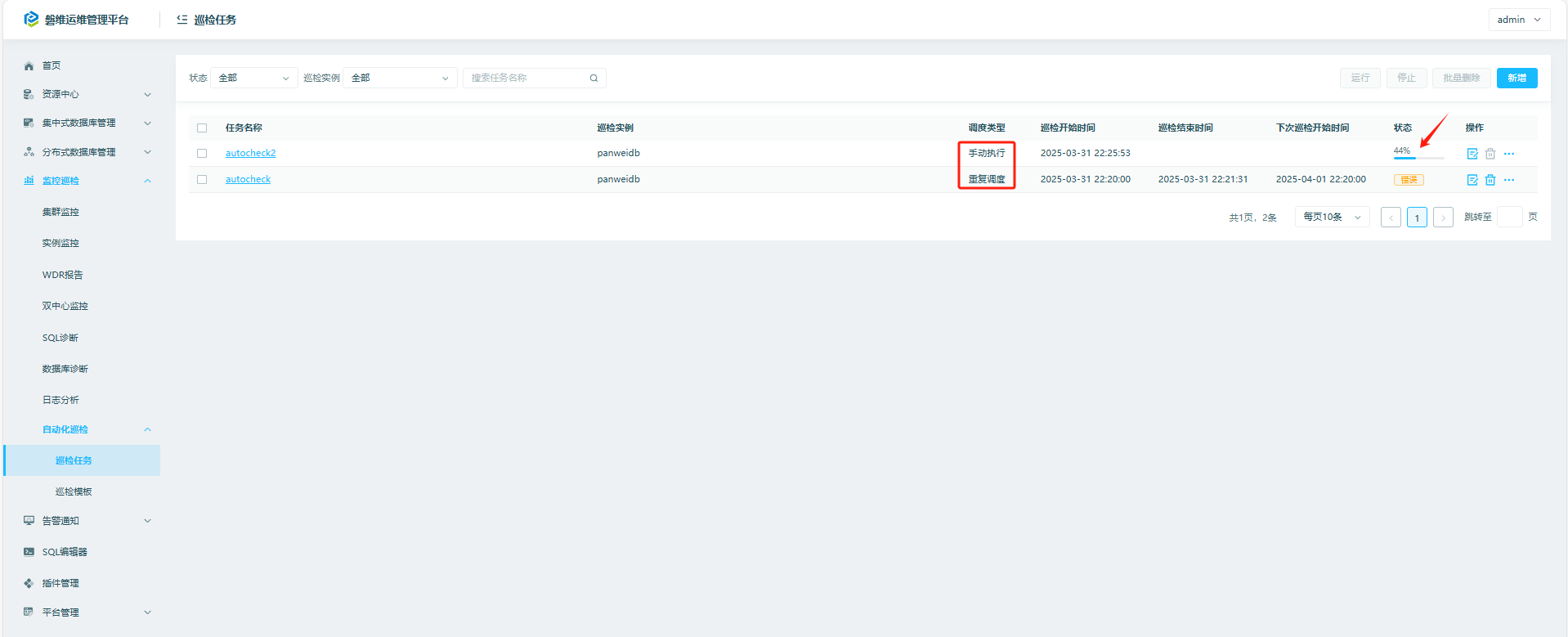This screenshot has width=1568, height=637.
Task: Click the 资源中心 database icon
Action: pos(29,94)
